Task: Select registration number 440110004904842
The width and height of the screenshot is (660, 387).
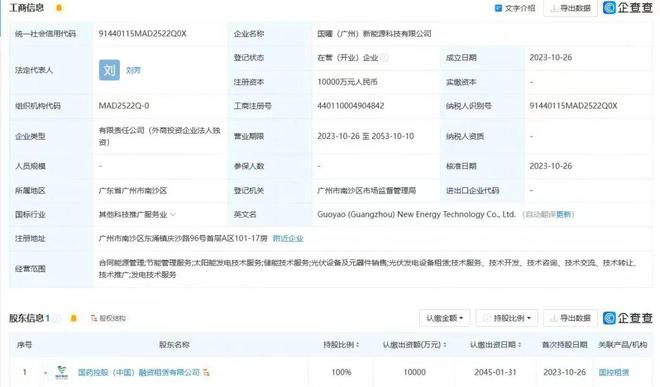Action: 351,106
